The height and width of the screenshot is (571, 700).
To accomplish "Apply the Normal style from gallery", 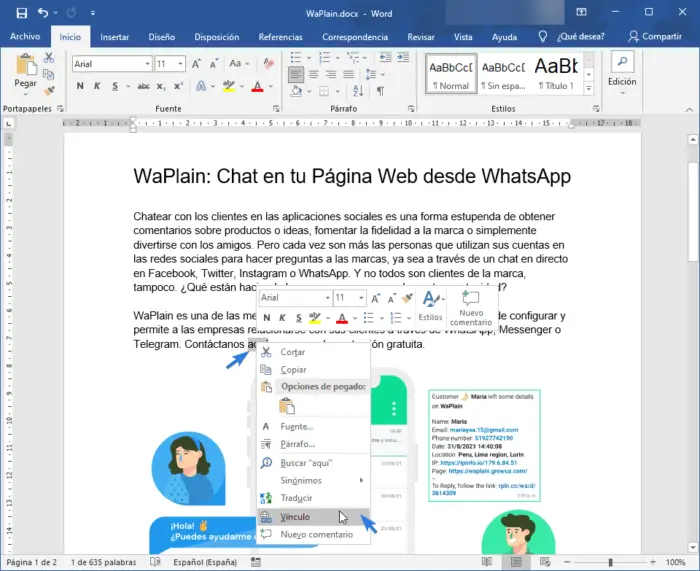I will (x=451, y=74).
